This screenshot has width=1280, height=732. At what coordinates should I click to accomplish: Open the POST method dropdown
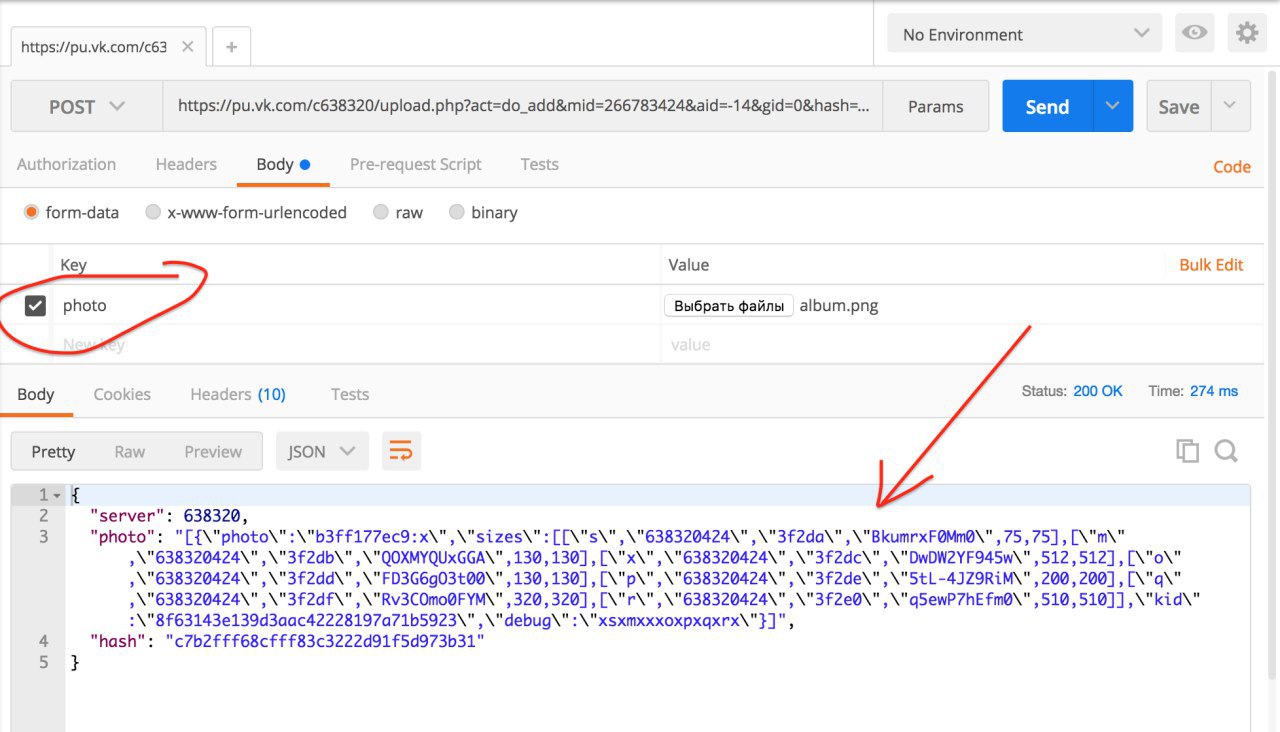pyautogui.click(x=87, y=106)
